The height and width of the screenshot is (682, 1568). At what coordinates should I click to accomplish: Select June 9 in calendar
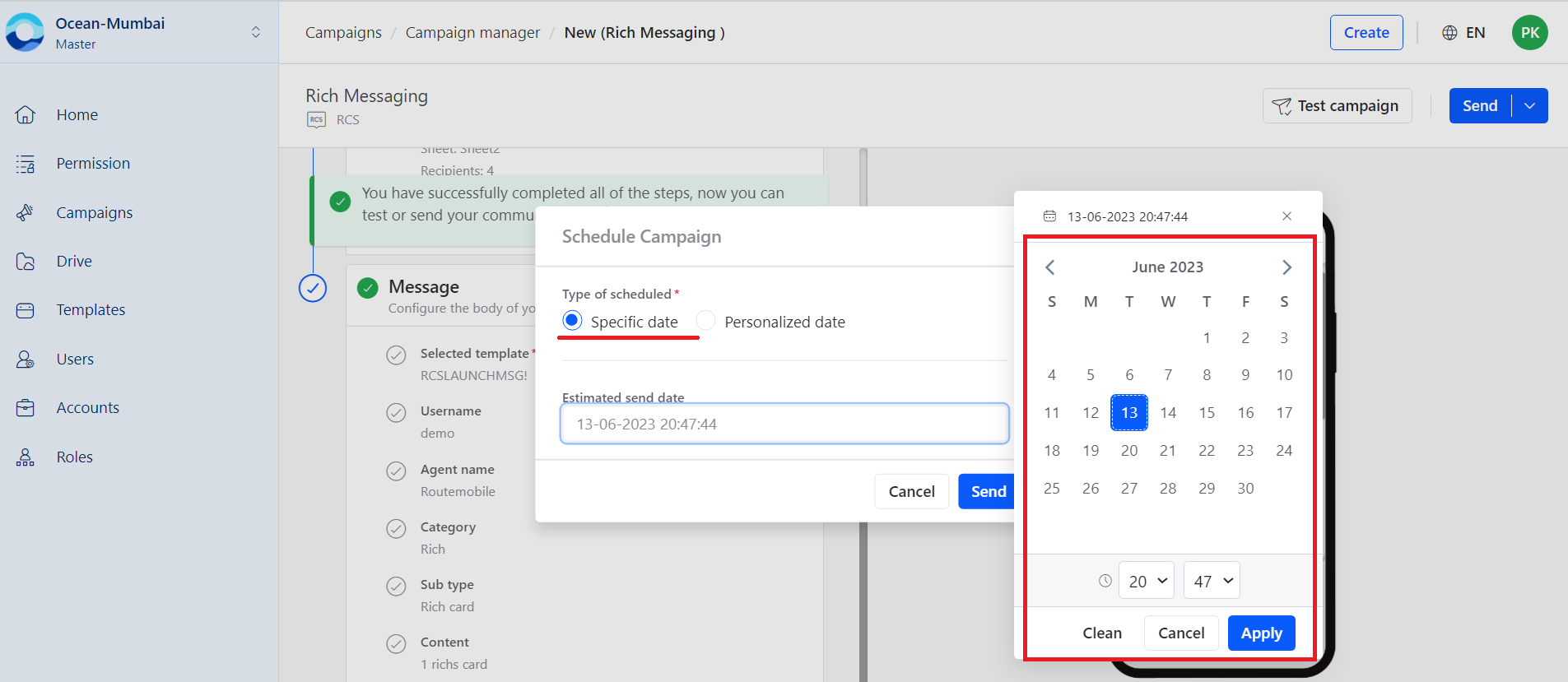click(1245, 374)
